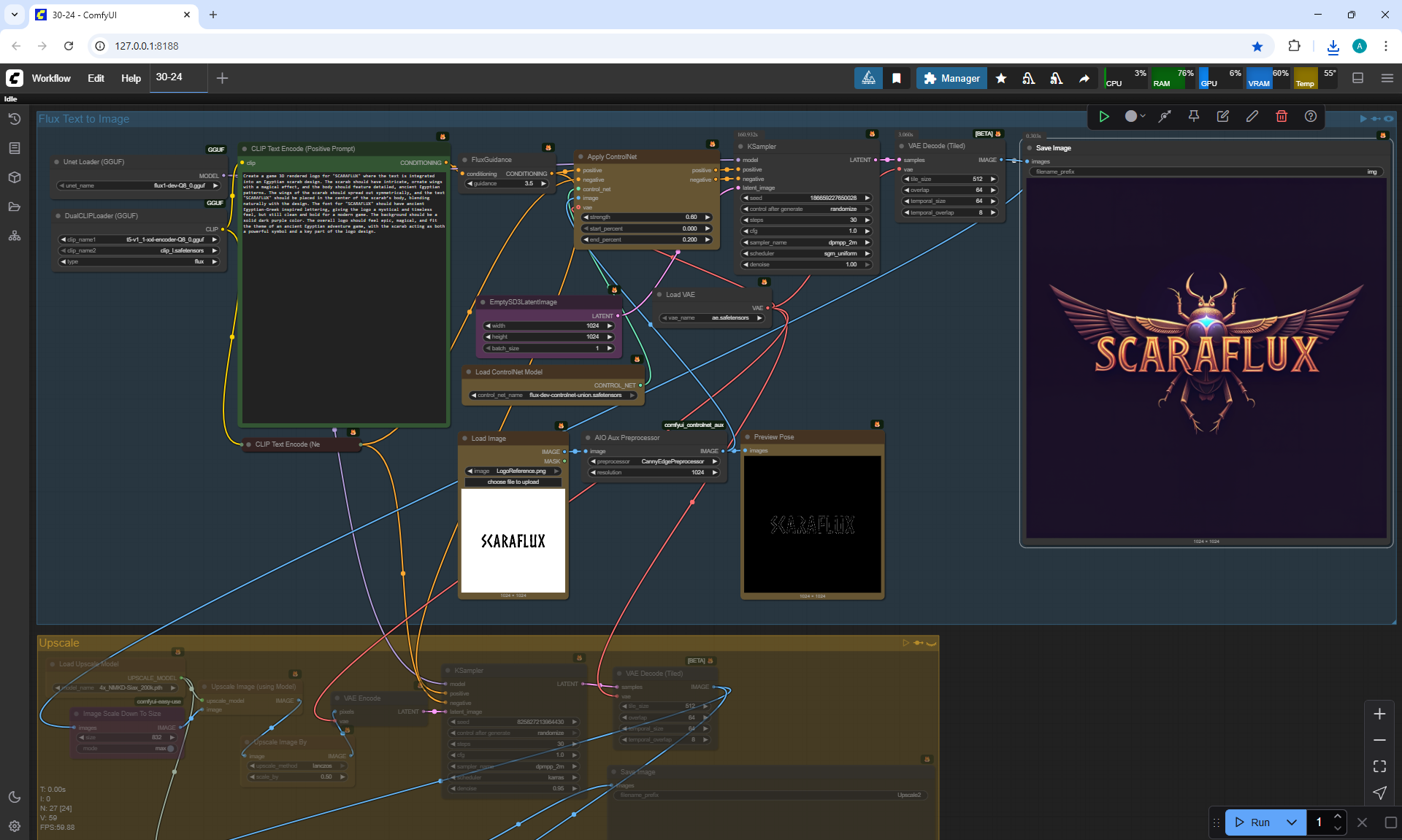Toggle visibility eye of Flux group
Viewport: 1402px width, 840px height.
1389,118
